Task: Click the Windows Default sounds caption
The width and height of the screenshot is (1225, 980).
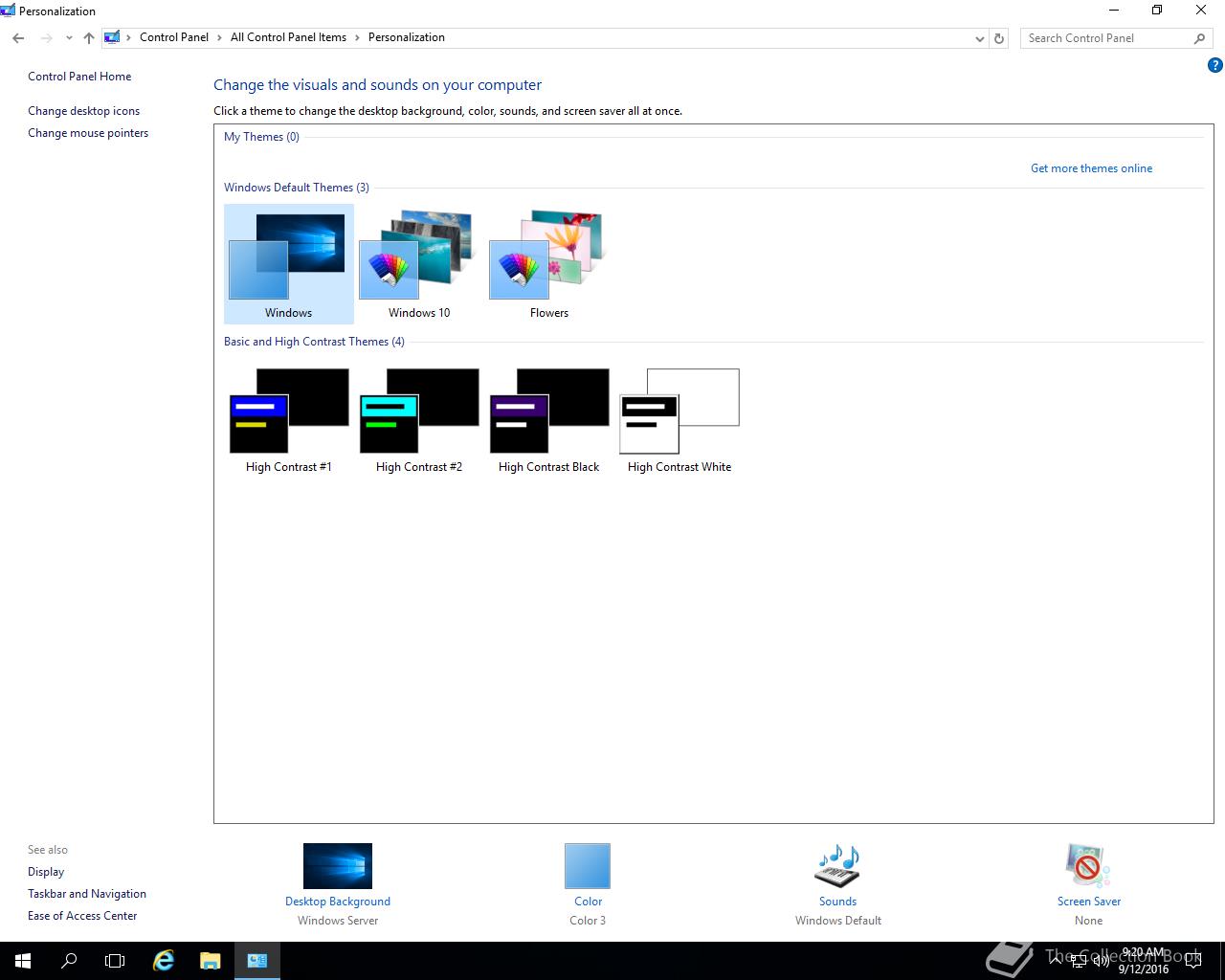Action: [x=838, y=921]
